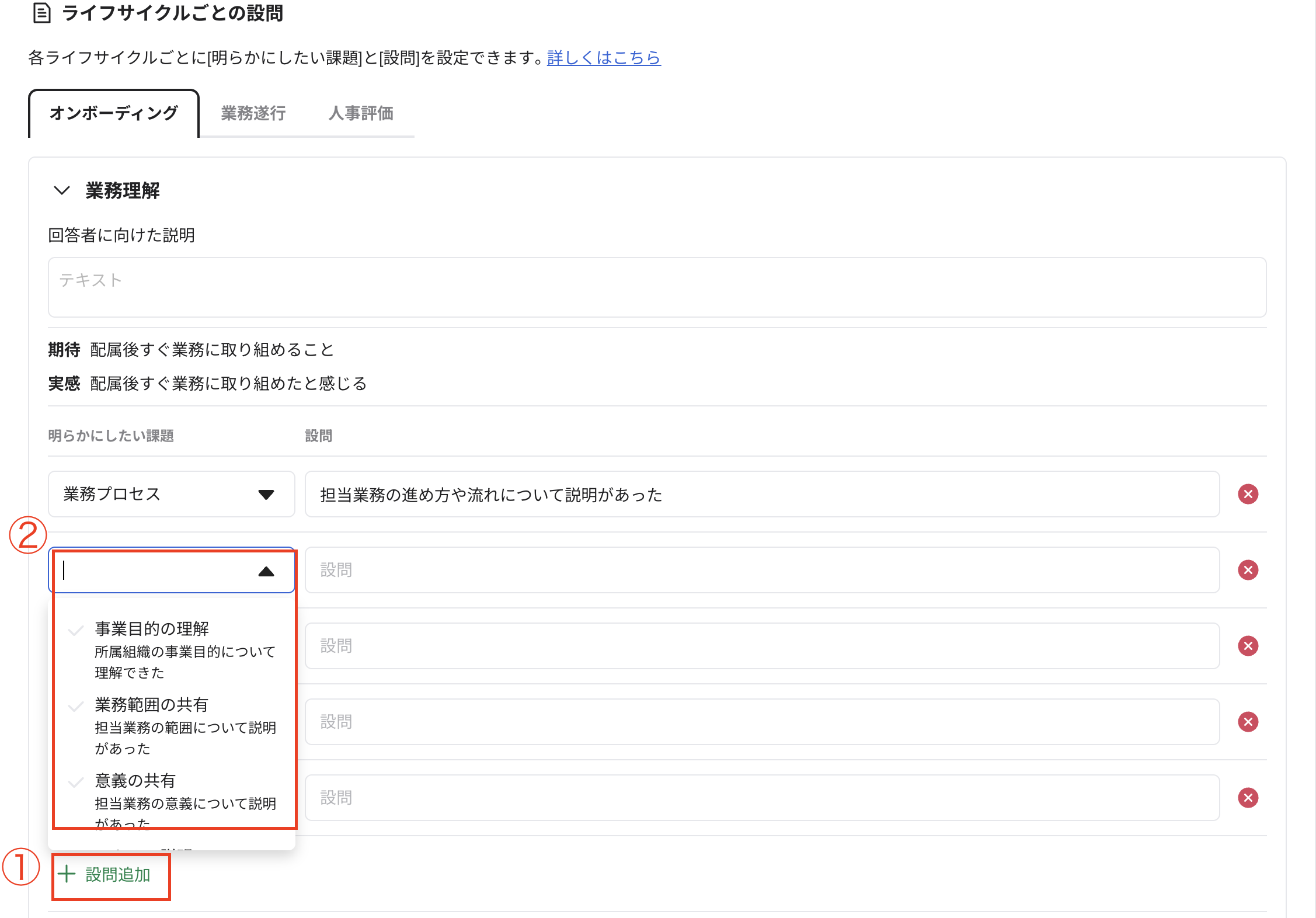Remove the second empty question row
Image resolution: width=1316 pixels, height=918 pixels.
coord(1248,571)
